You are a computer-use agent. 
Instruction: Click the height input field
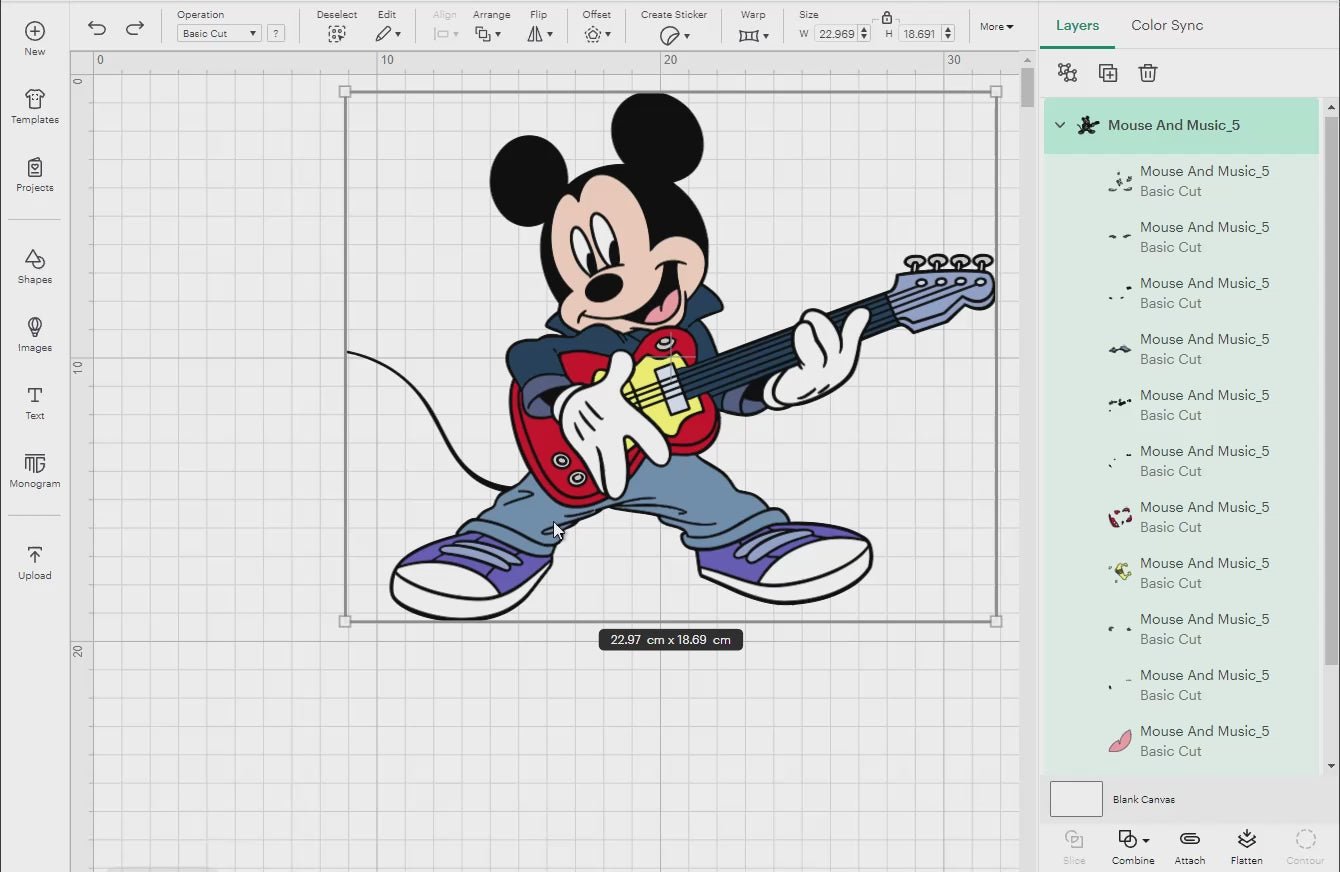[x=919, y=33]
